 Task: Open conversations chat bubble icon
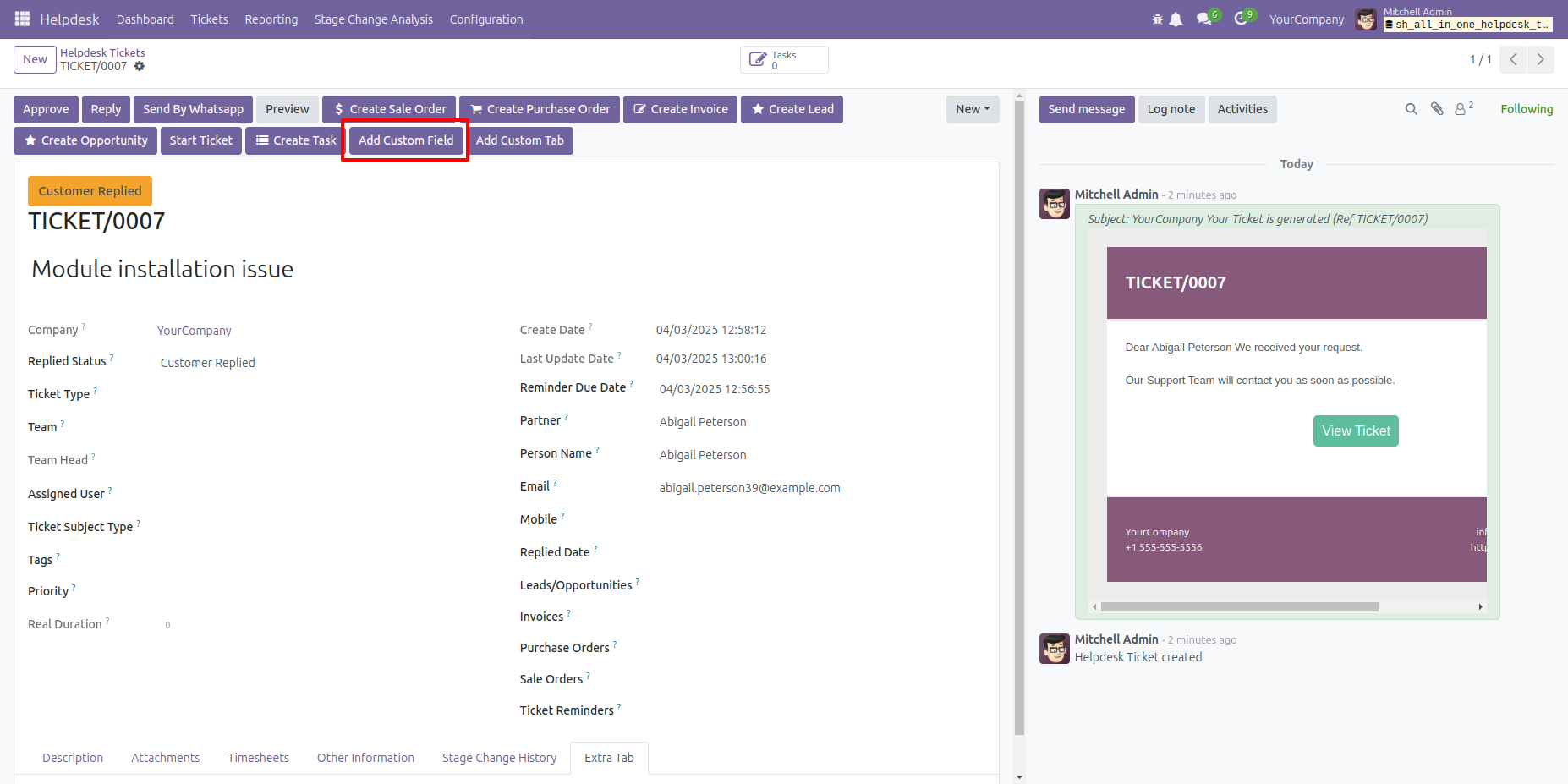(x=1204, y=19)
